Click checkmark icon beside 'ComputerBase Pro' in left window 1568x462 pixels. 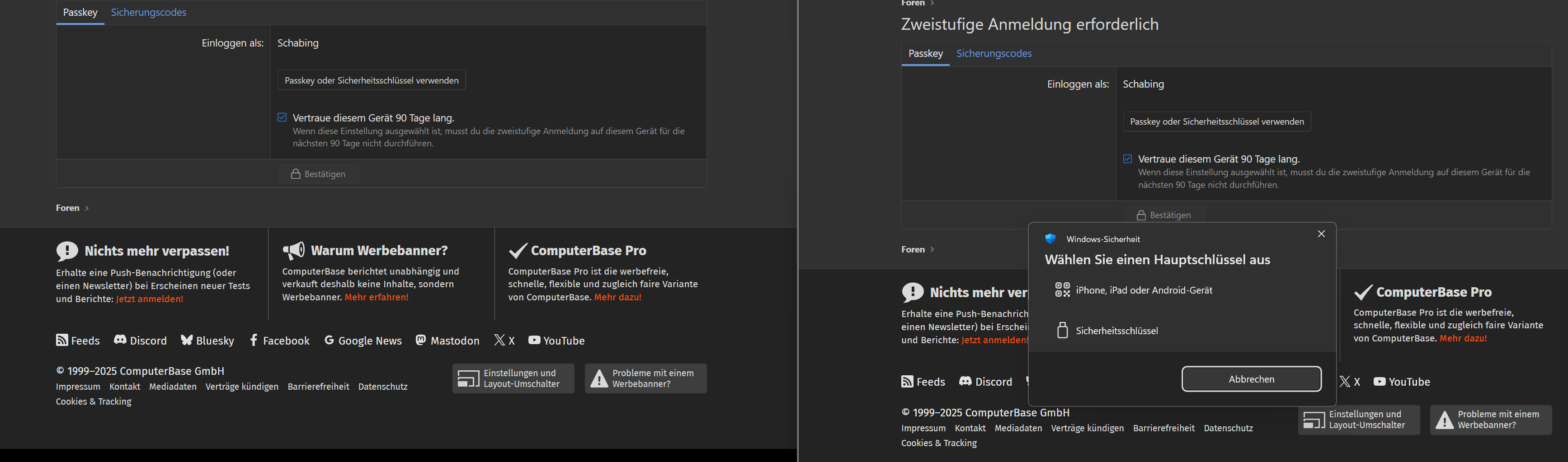point(518,251)
